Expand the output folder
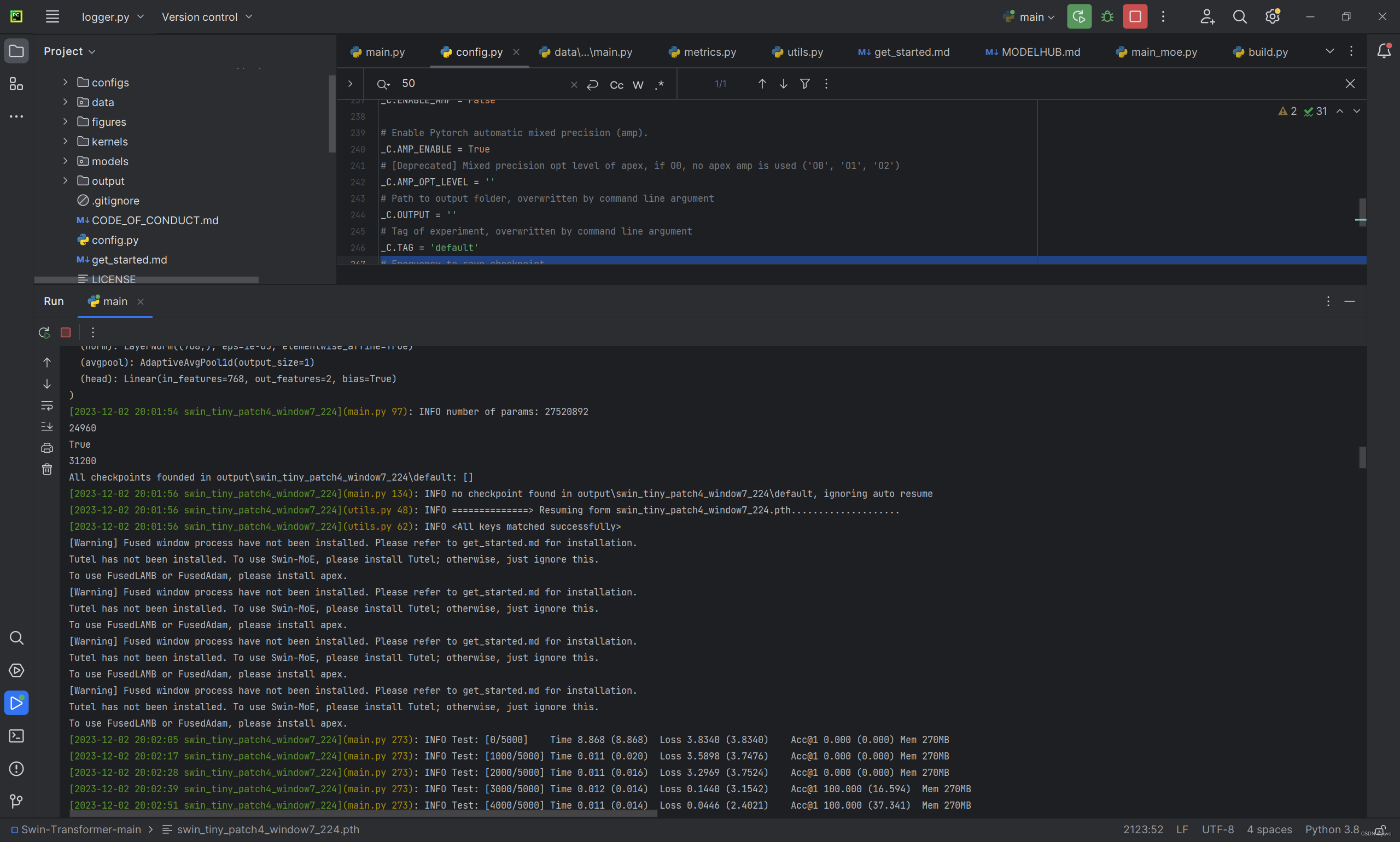 (65, 180)
